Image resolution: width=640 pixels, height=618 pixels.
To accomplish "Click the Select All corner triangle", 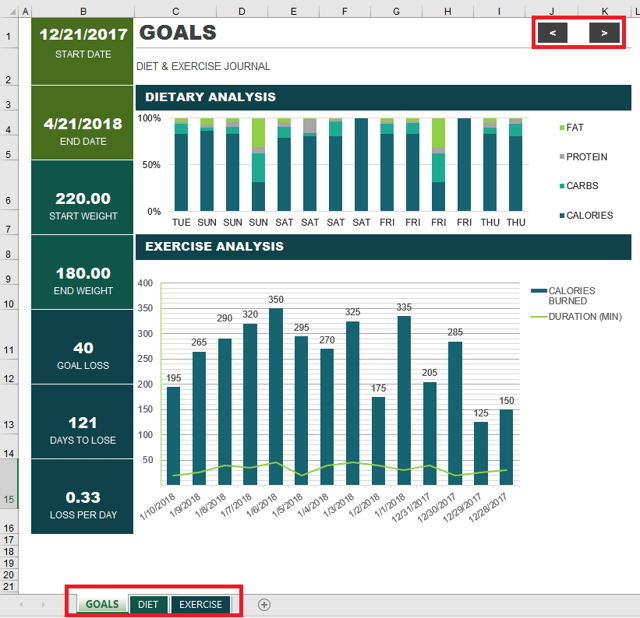I will tap(13, 12).
